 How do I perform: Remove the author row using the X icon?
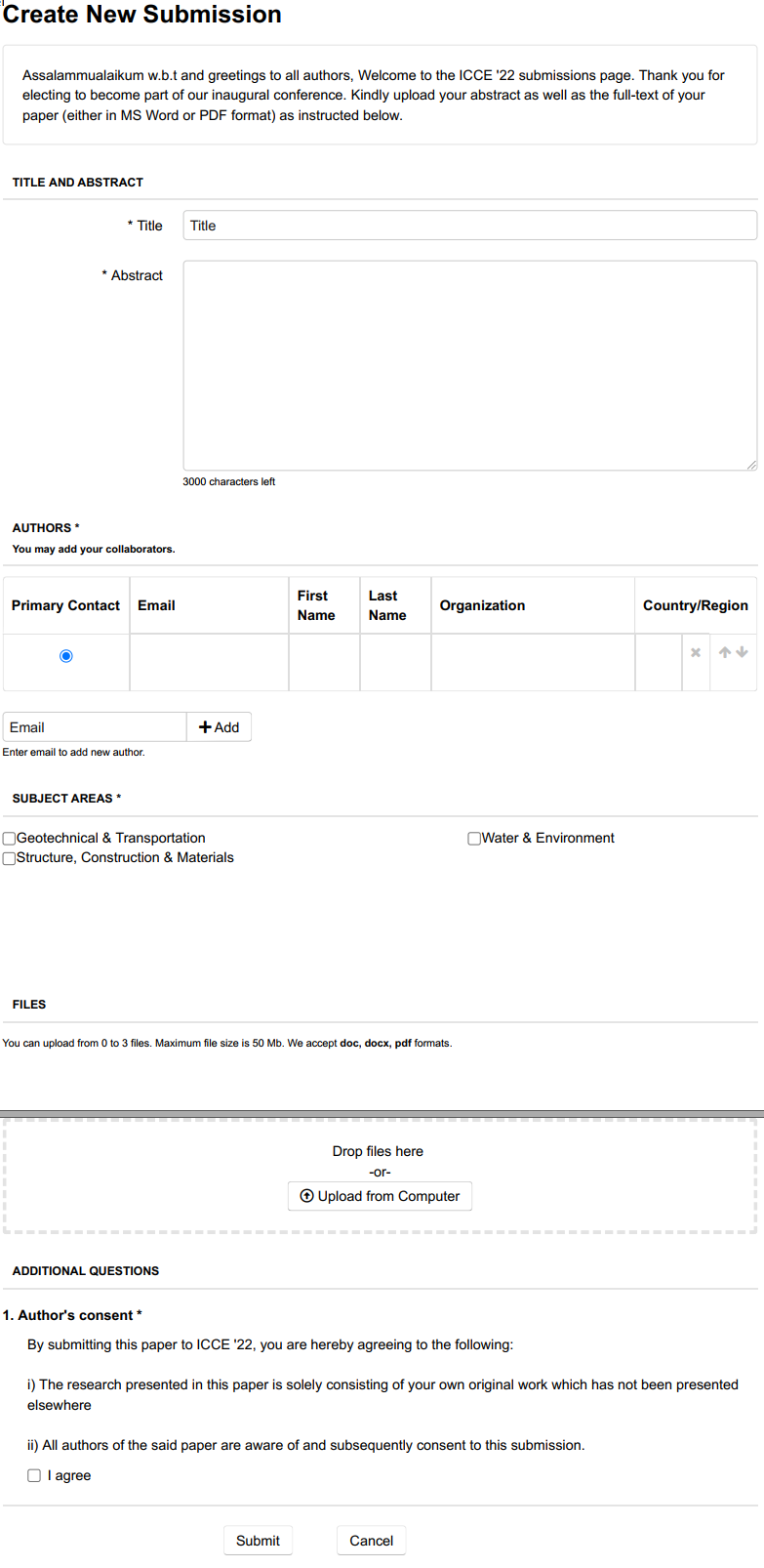click(x=696, y=652)
